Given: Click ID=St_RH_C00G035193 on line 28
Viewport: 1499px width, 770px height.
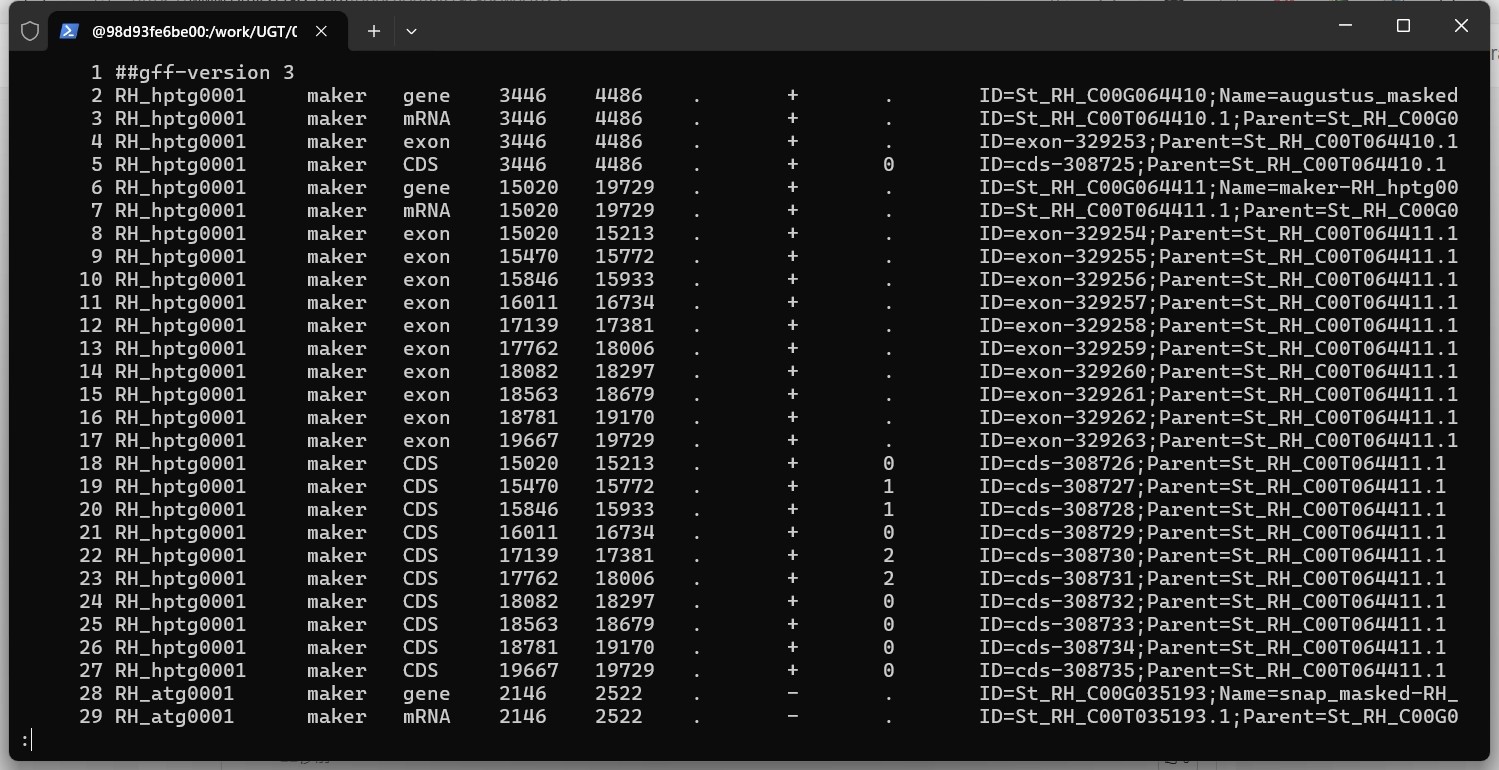Looking at the screenshot, I should pos(1093,693).
